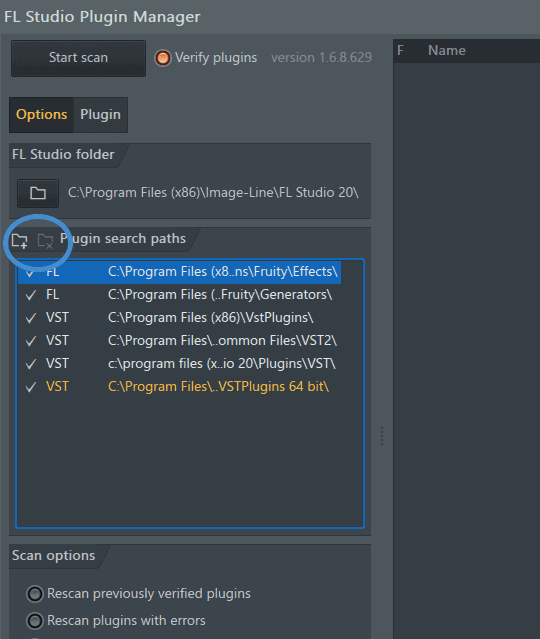This screenshot has height=639, width=540.
Task: Uncheck the Fruity\Effects search path
Action: click(30, 272)
